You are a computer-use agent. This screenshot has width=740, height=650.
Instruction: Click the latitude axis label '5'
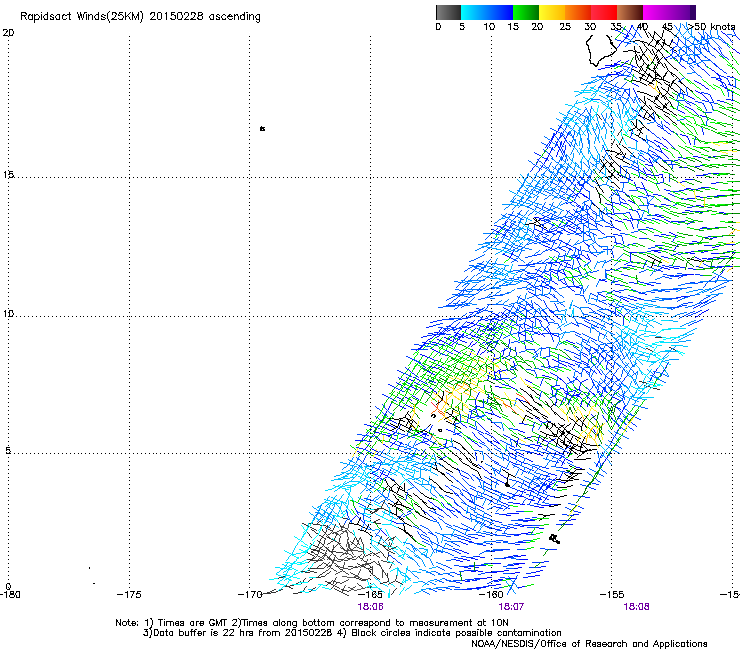click(x=8, y=450)
